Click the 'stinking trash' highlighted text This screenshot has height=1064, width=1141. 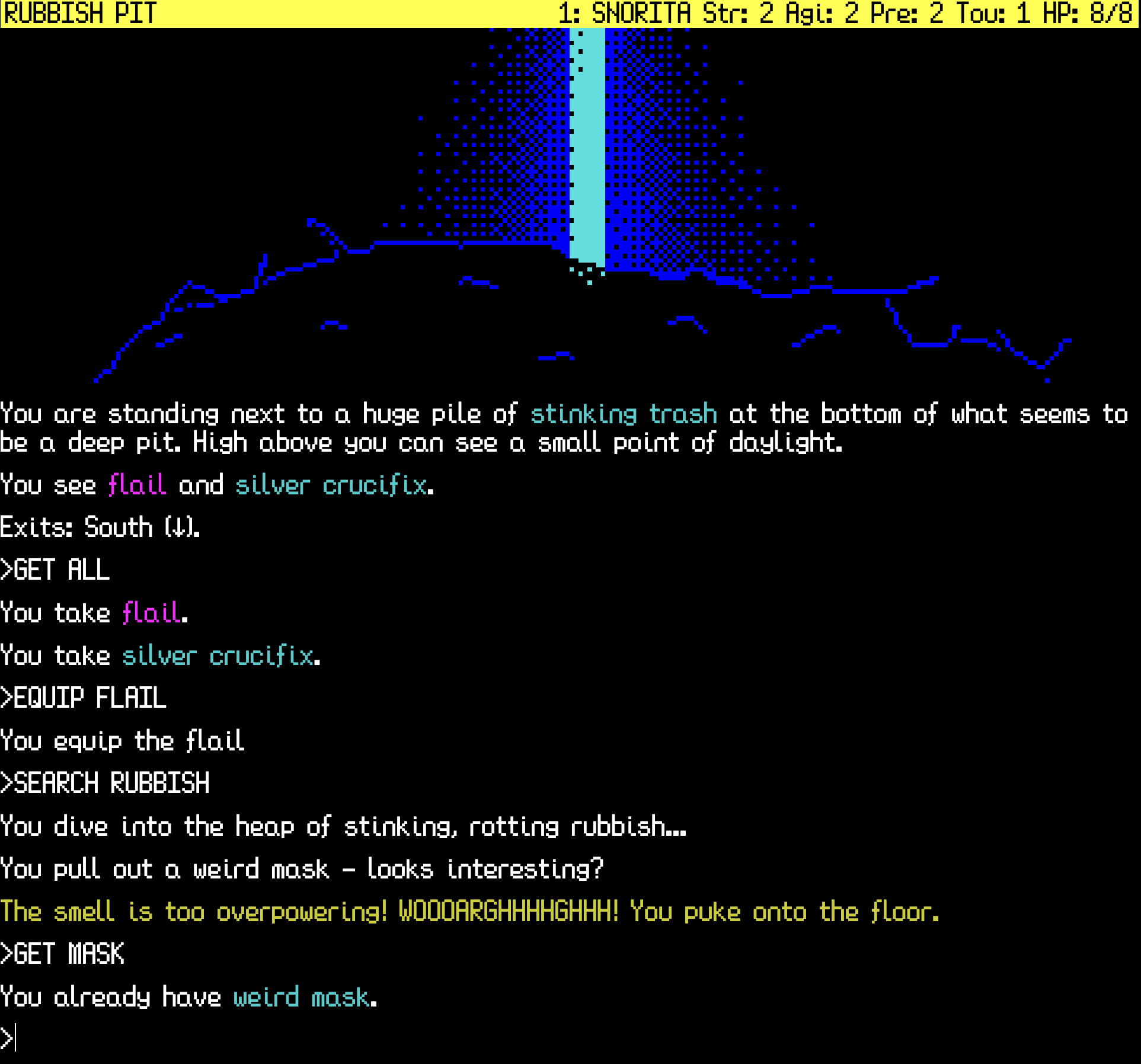coord(623,414)
